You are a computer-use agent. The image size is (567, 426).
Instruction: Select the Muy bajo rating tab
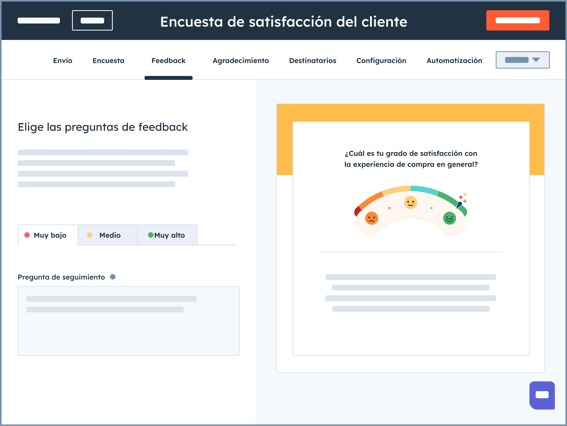click(48, 235)
